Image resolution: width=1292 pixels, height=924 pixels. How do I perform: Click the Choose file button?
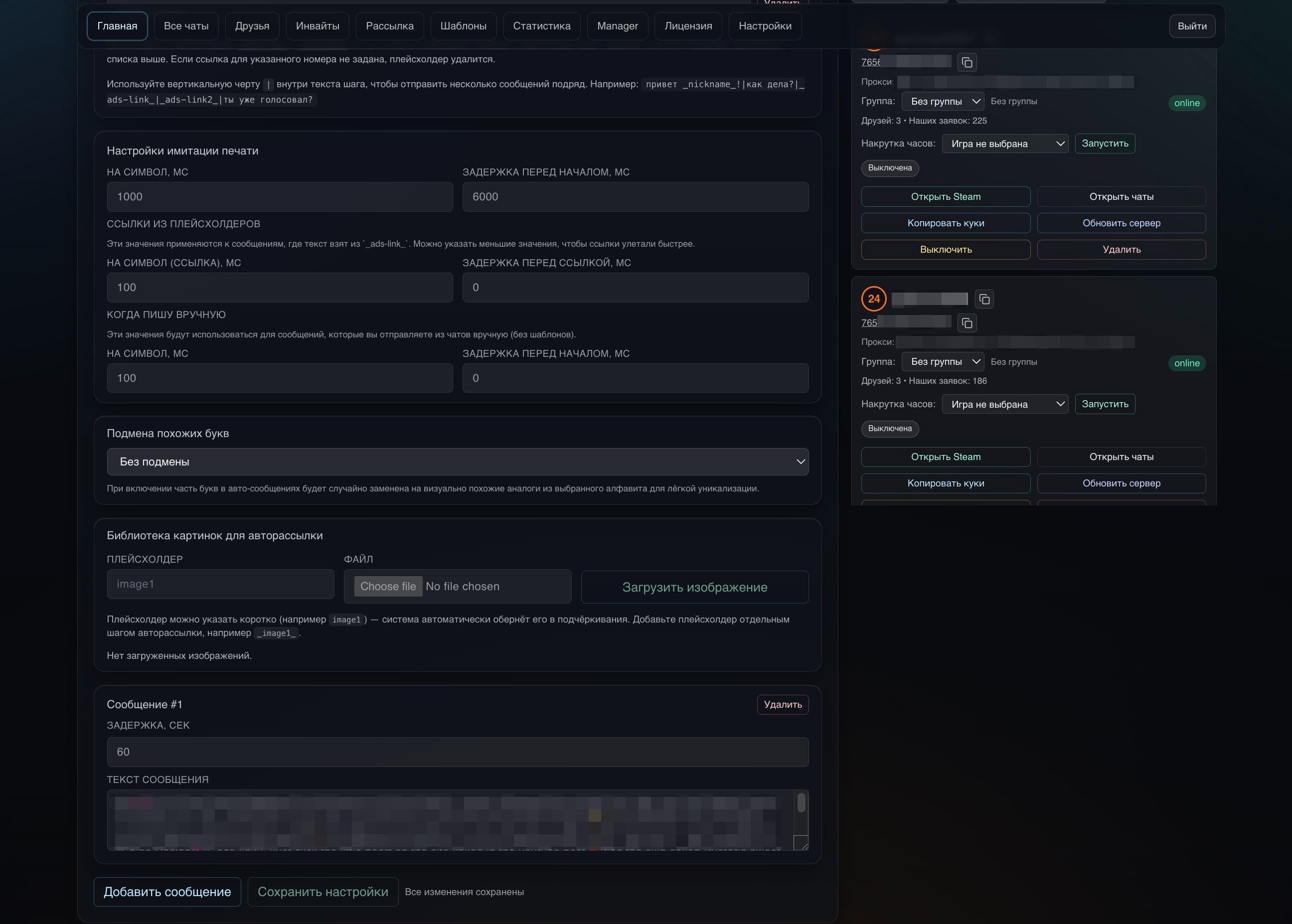tap(388, 586)
